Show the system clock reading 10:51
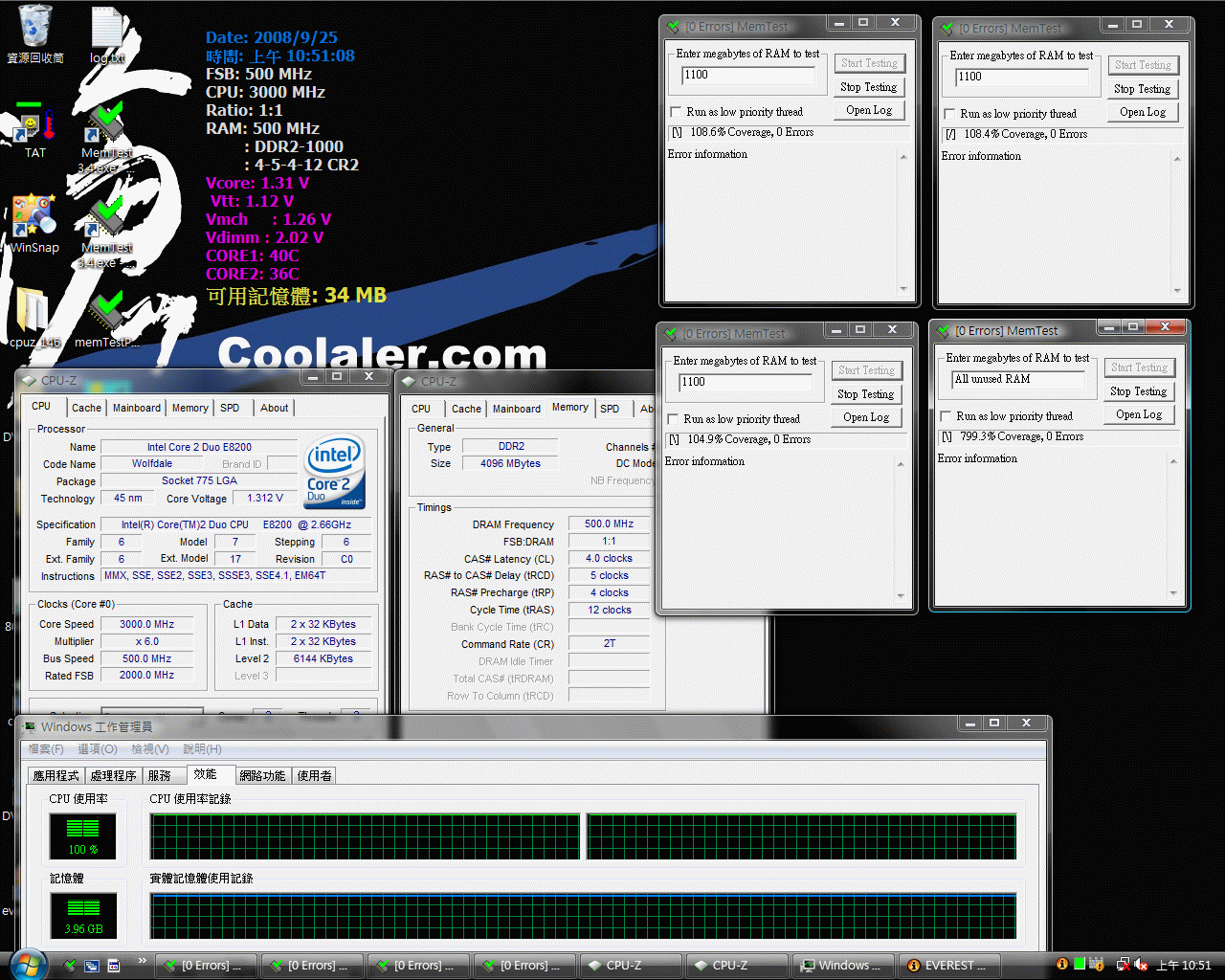The image size is (1225, 980). pyautogui.click(x=1184, y=966)
